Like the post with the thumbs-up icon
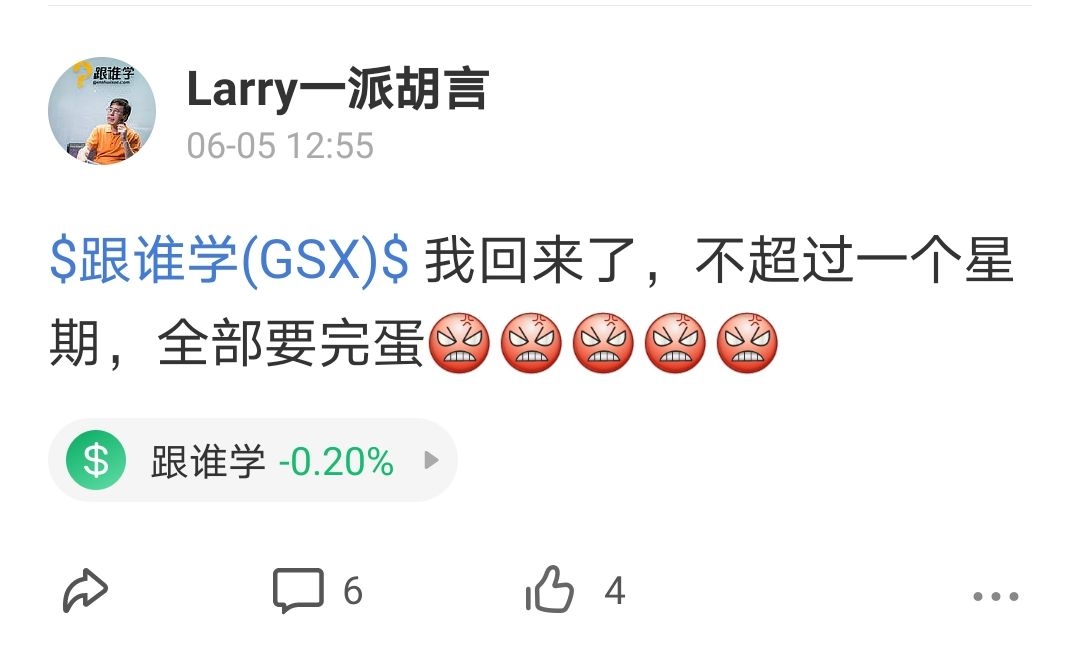The height and width of the screenshot is (658, 1076). (x=550, y=589)
